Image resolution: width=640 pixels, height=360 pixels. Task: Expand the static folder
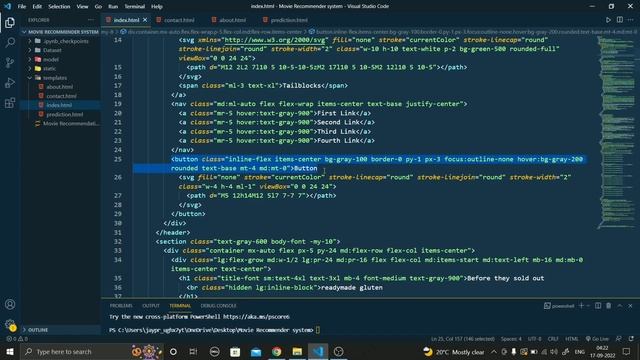(60, 69)
